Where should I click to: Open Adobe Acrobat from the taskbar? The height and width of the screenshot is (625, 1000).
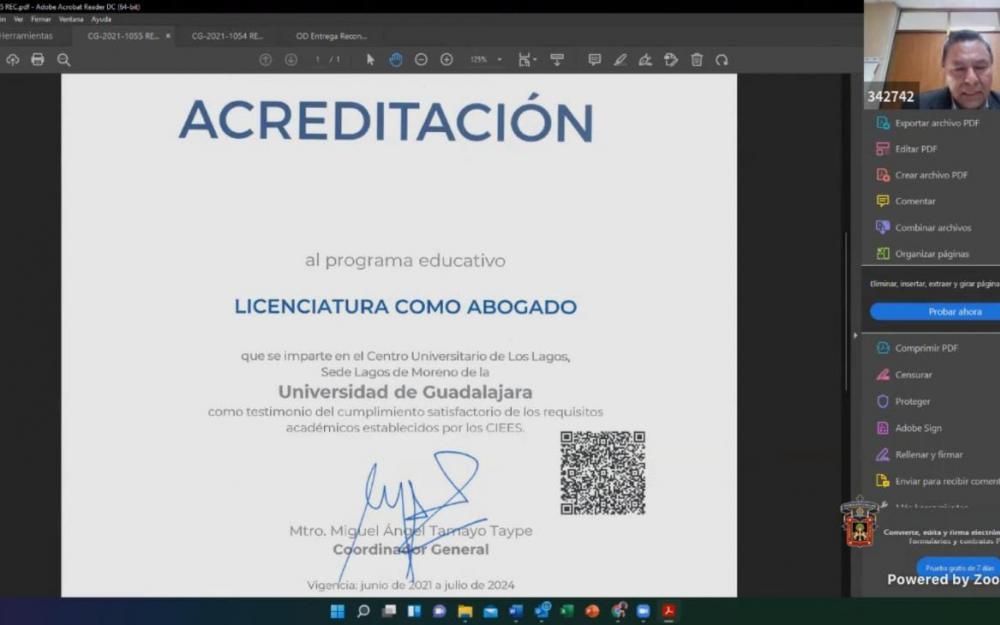pyautogui.click(x=669, y=612)
